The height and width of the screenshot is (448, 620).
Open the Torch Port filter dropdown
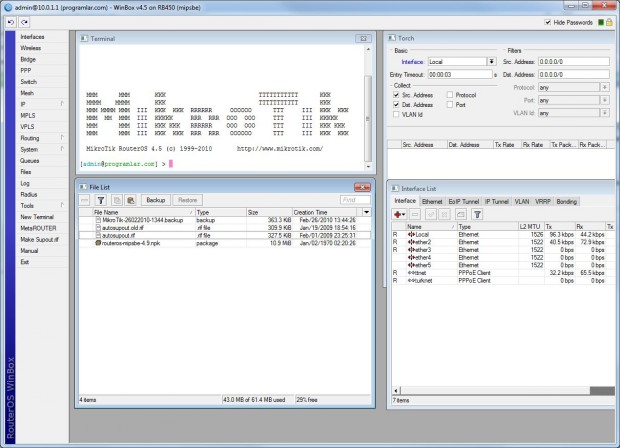(605, 100)
